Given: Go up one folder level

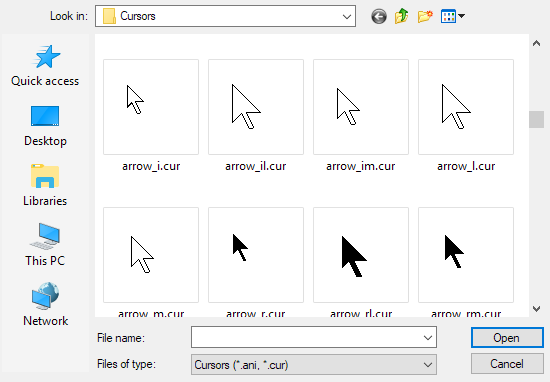Looking at the screenshot, I should pyautogui.click(x=402, y=16).
